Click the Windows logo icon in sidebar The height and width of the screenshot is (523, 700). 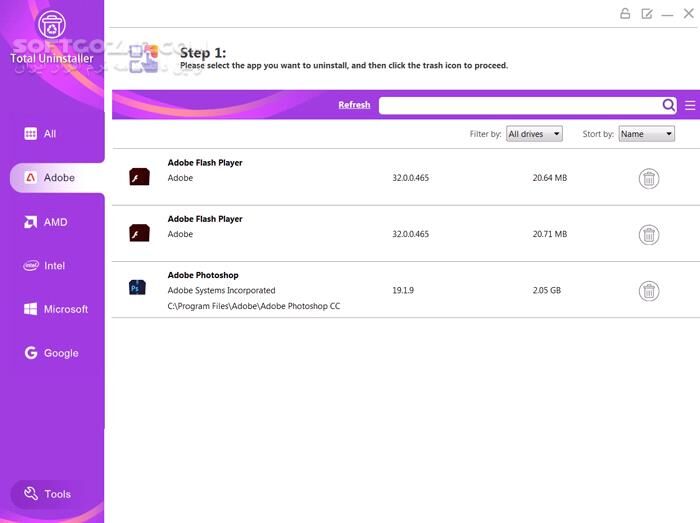(x=30, y=309)
